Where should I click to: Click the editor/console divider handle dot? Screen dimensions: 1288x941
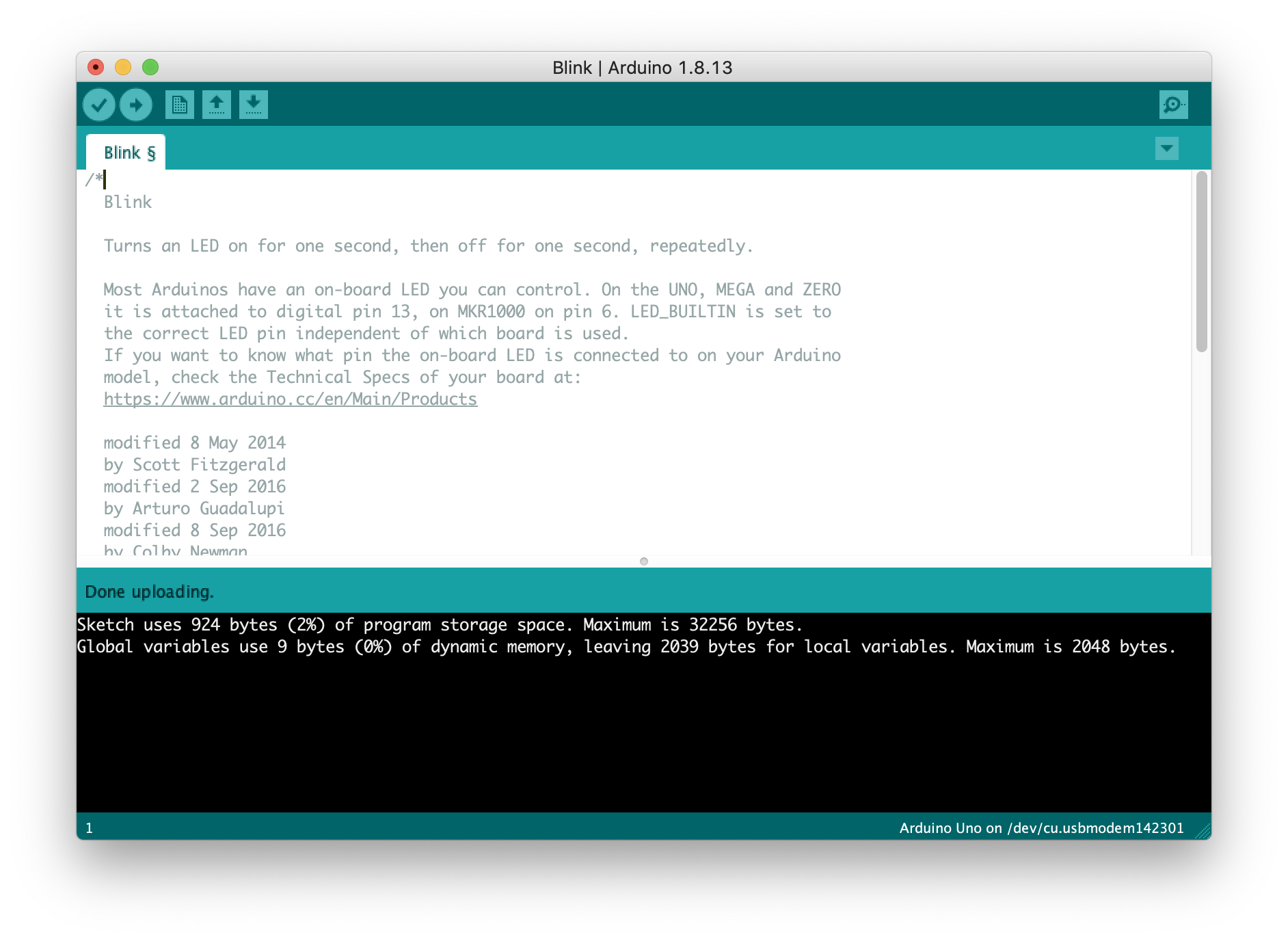click(x=644, y=561)
